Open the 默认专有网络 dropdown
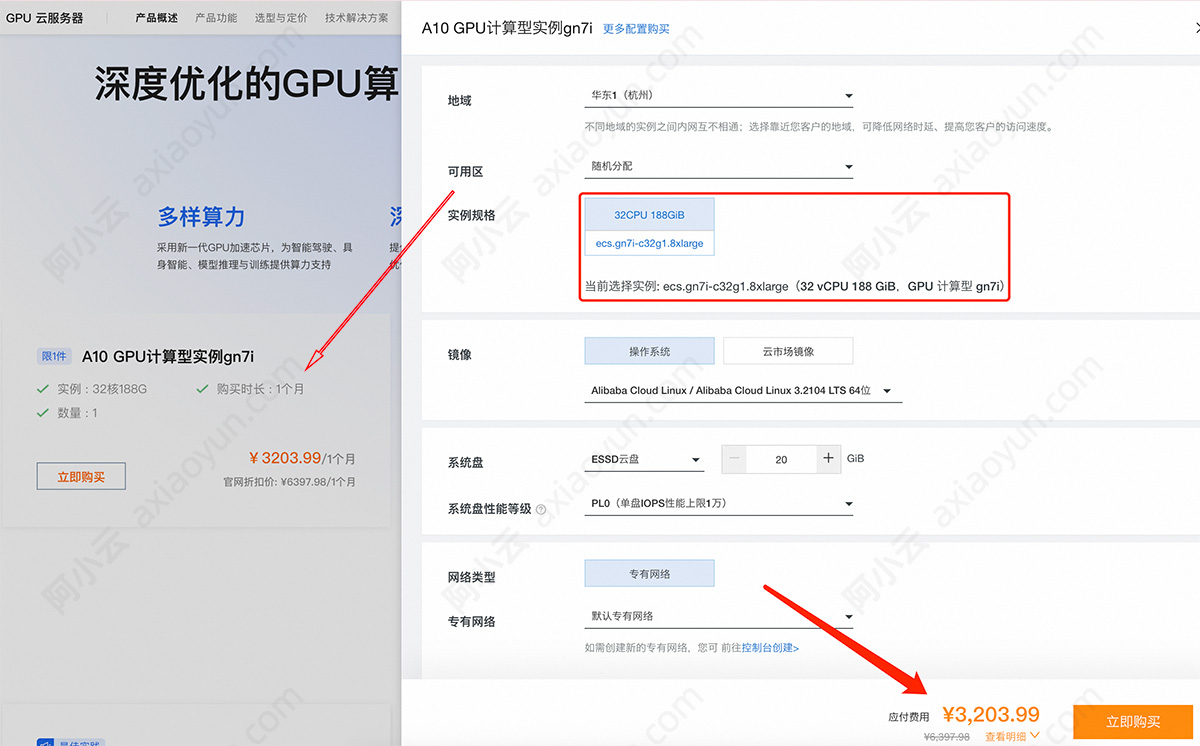The height and width of the screenshot is (746, 1200). (x=719, y=617)
